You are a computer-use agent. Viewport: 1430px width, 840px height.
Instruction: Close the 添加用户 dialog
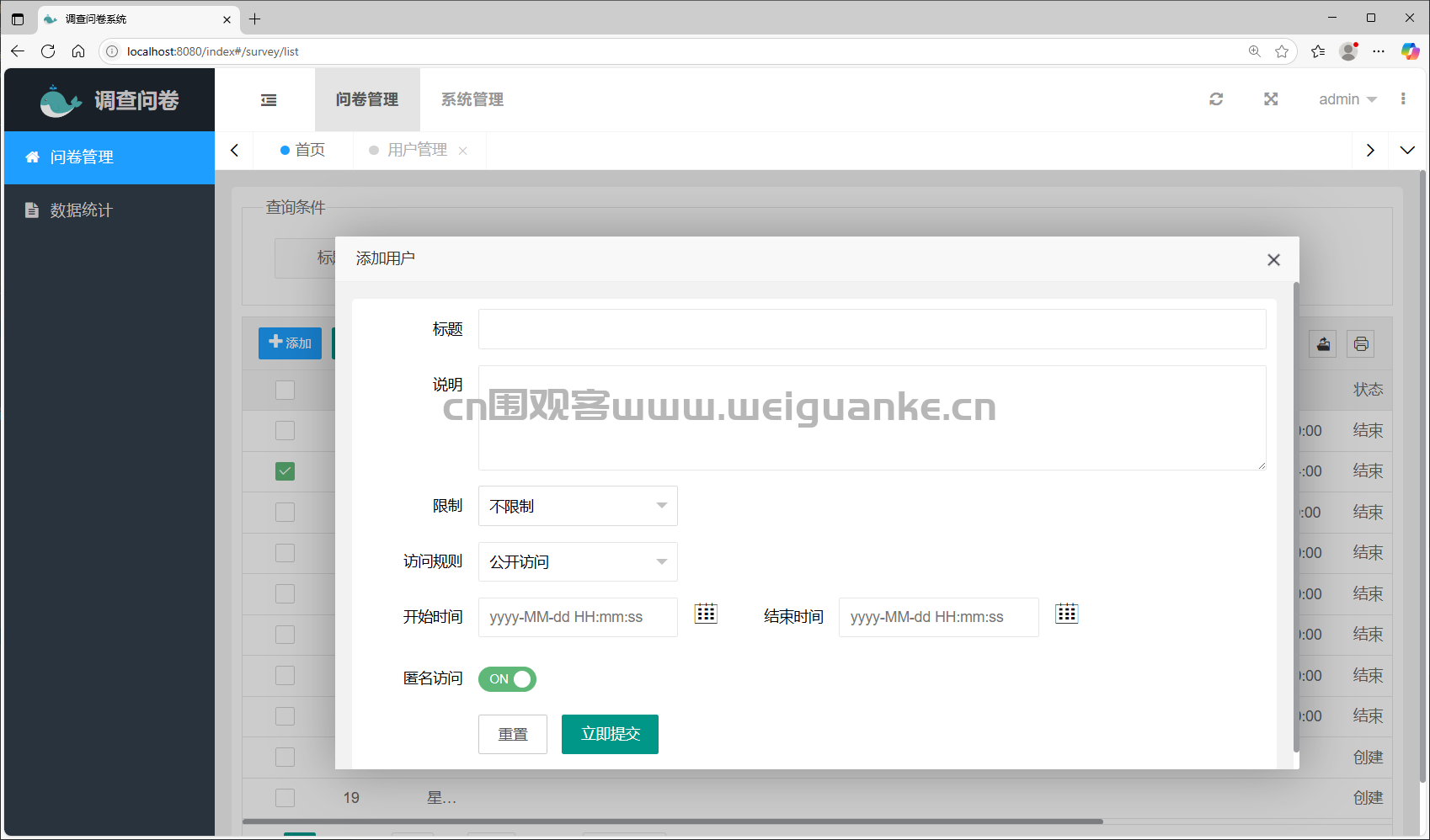[1273, 260]
